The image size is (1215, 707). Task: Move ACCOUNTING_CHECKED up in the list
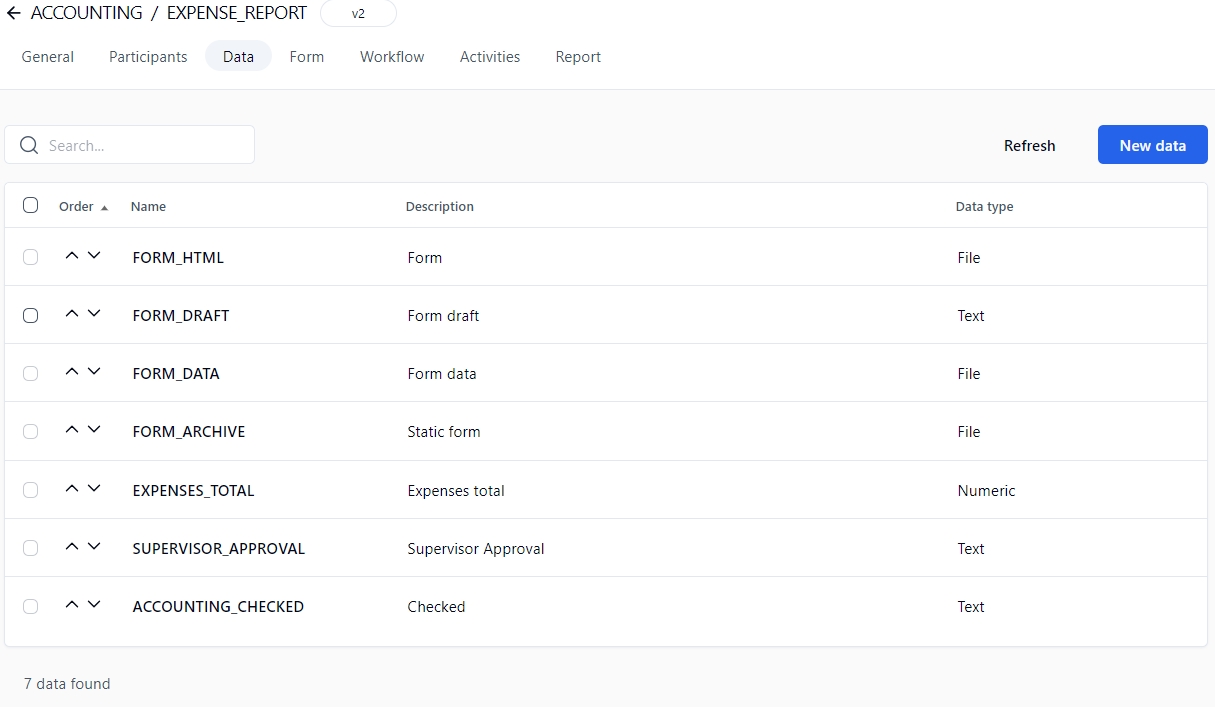71,605
